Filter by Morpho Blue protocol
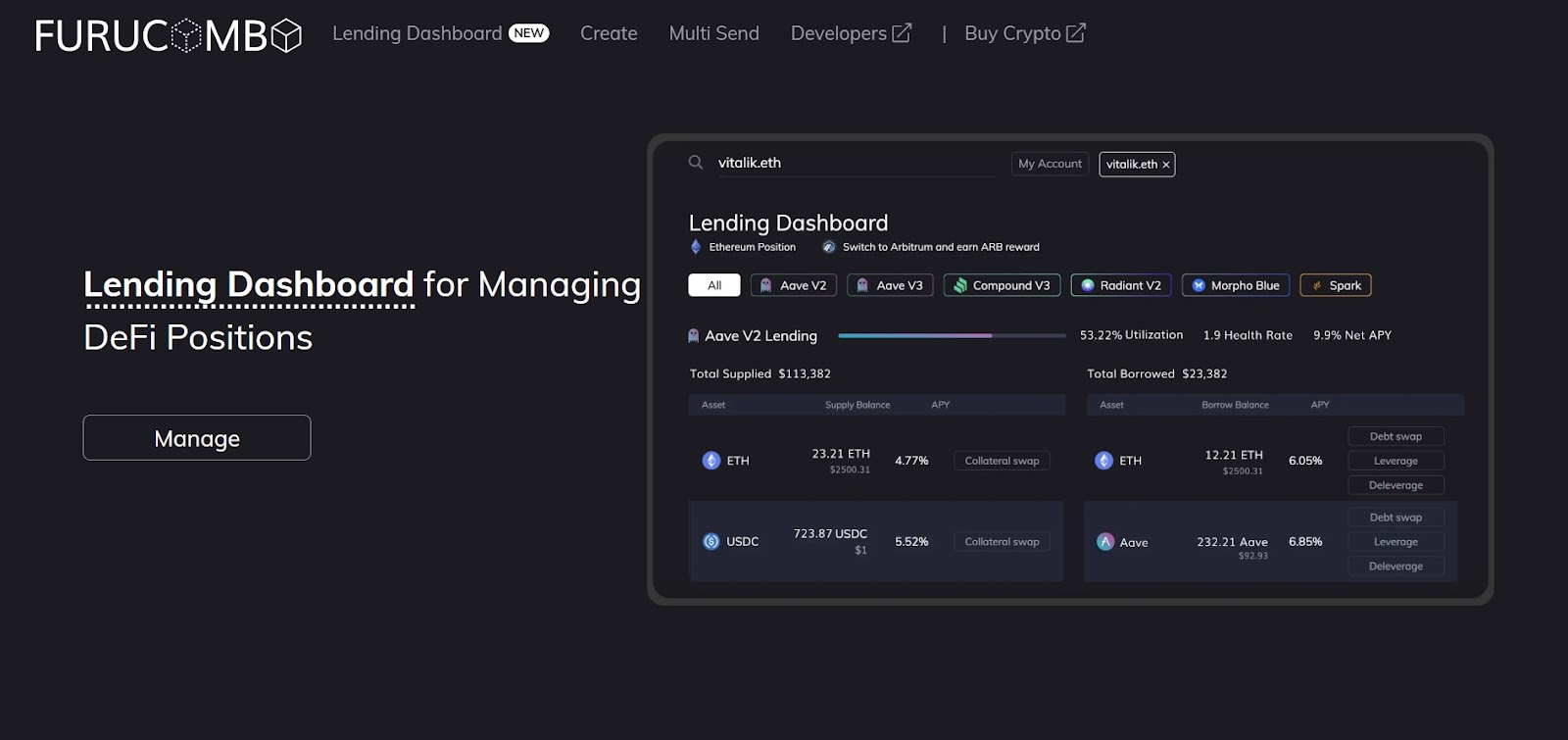The image size is (1568, 740). [x=1236, y=285]
